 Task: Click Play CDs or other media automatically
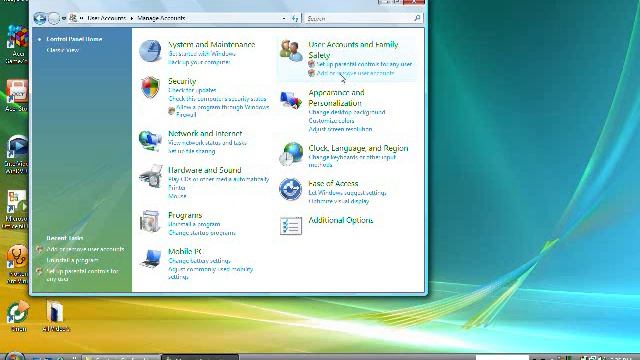(x=219, y=179)
